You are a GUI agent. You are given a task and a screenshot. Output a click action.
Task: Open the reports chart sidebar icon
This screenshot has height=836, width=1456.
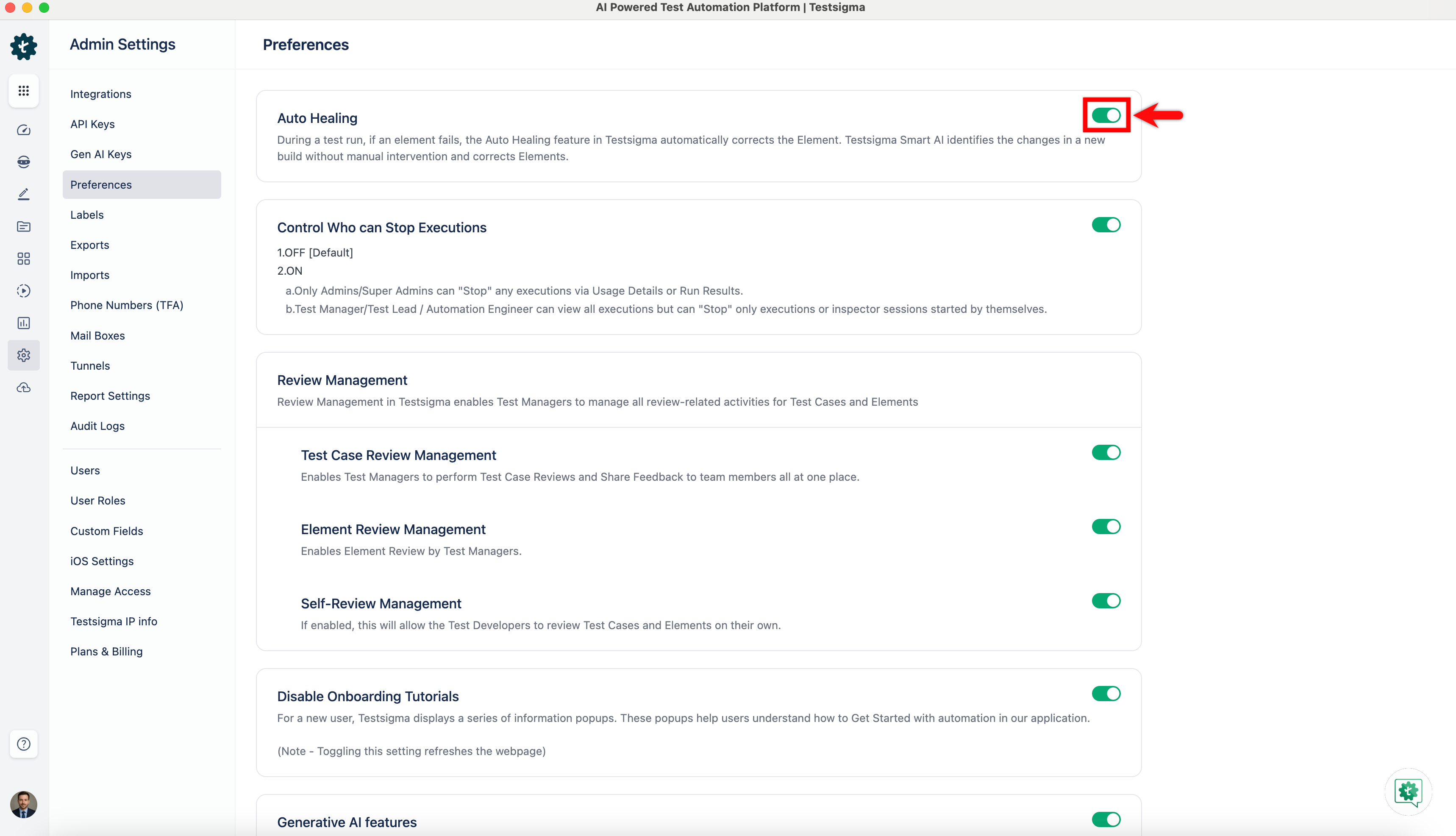[24, 323]
